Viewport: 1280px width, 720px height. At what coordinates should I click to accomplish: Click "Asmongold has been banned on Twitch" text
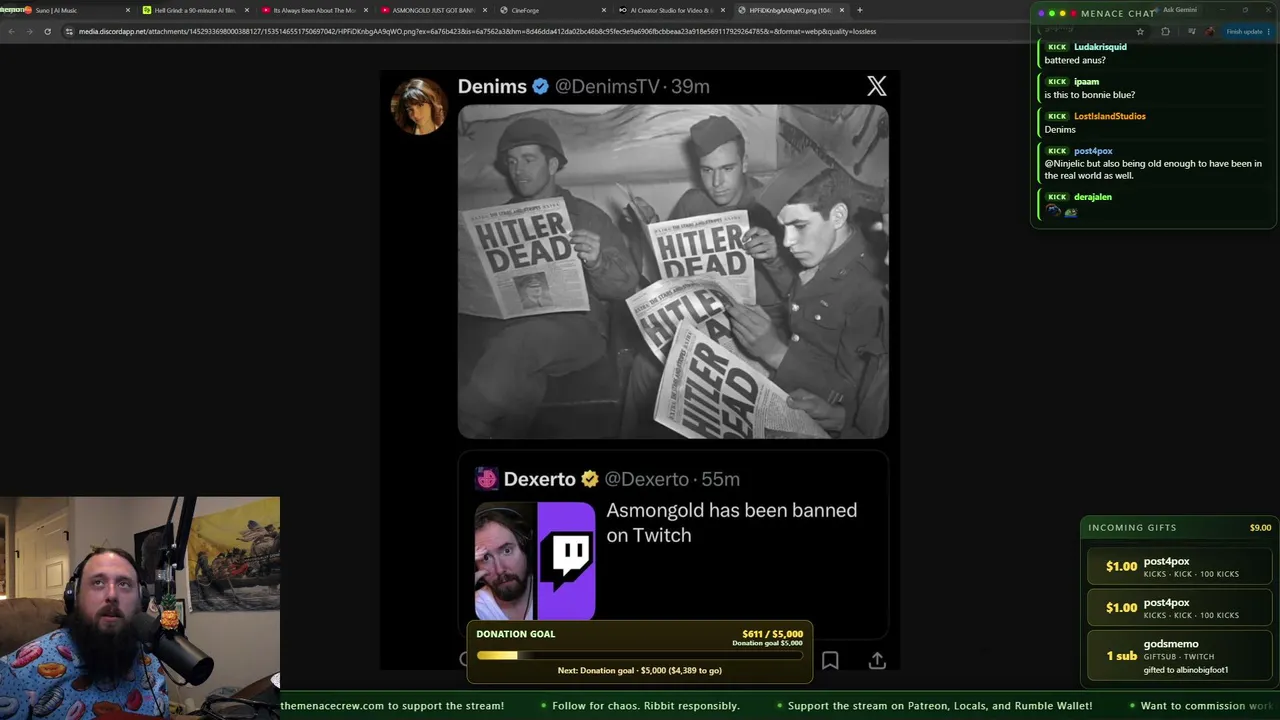point(732,522)
